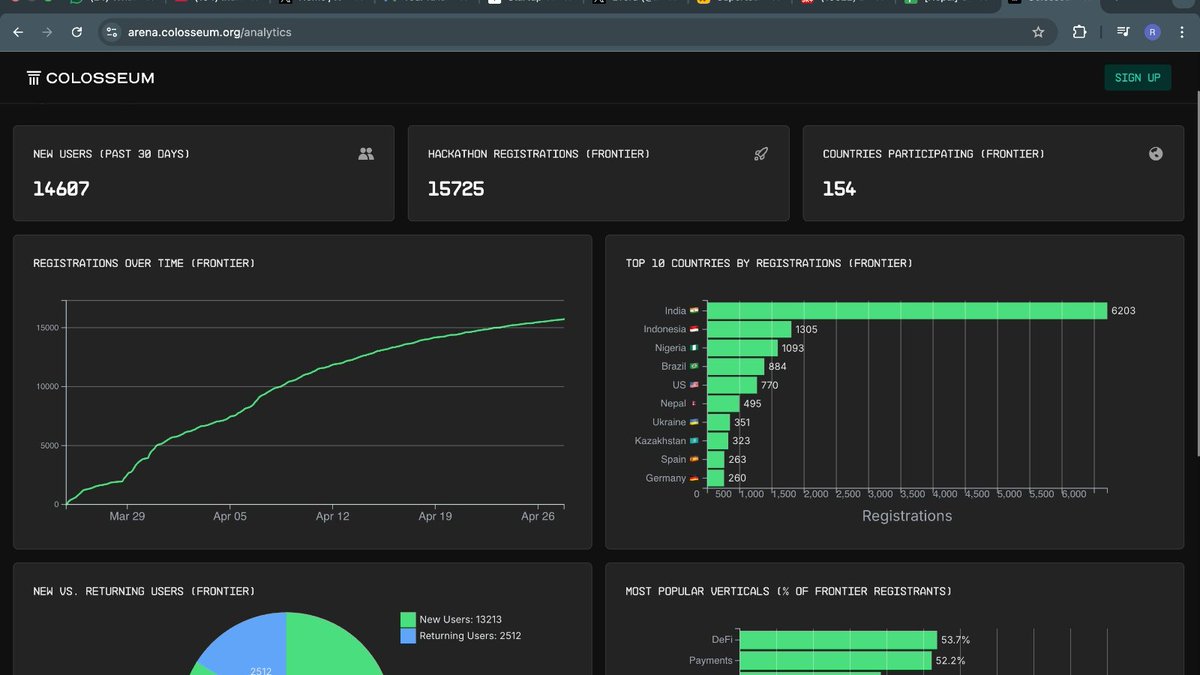Click the Payments 52.2% bar
Viewport: 1200px width, 675px height.
coord(835,661)
